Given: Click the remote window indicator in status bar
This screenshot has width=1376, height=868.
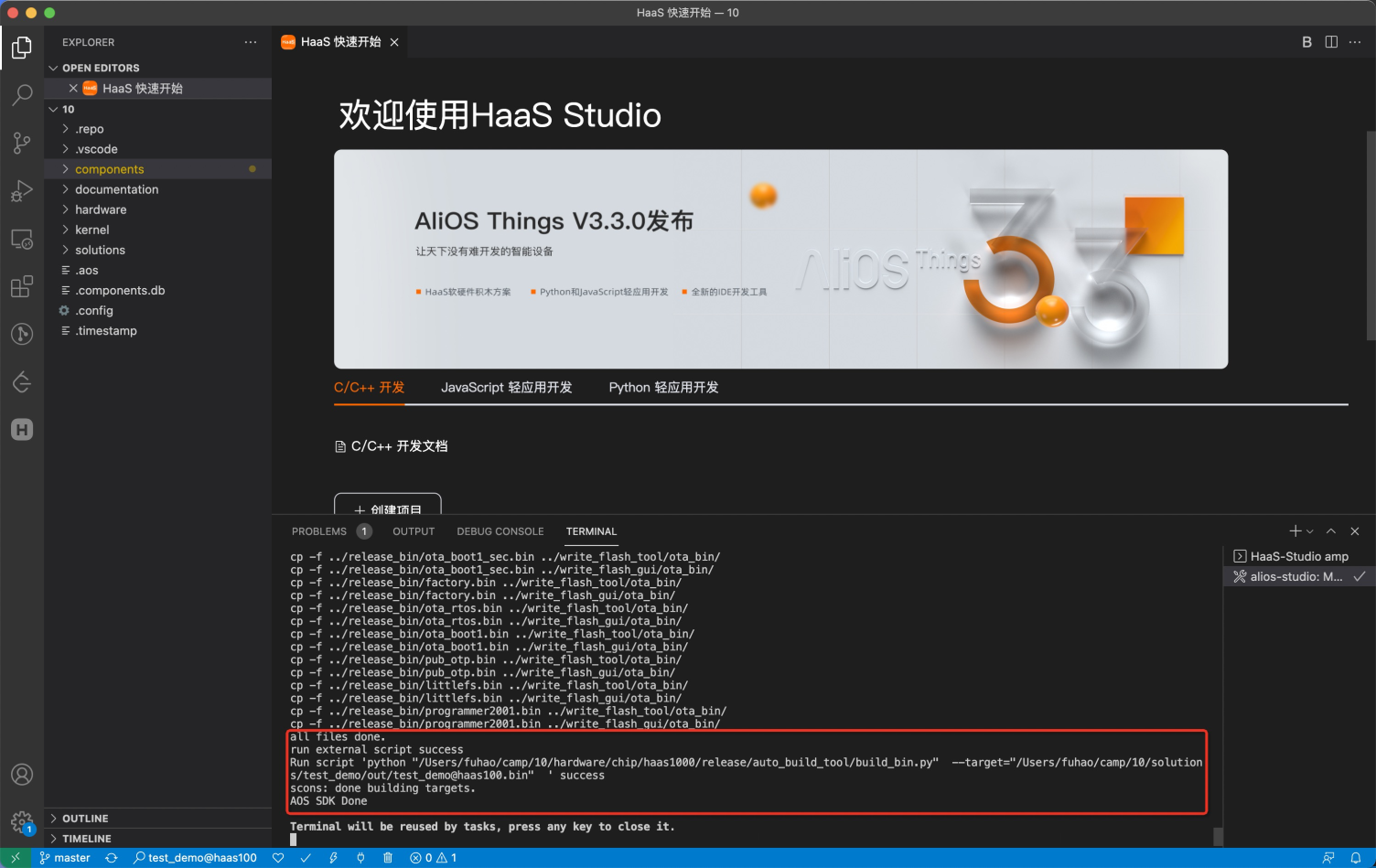Looking at the screenshot, I should tap(16, 858).
